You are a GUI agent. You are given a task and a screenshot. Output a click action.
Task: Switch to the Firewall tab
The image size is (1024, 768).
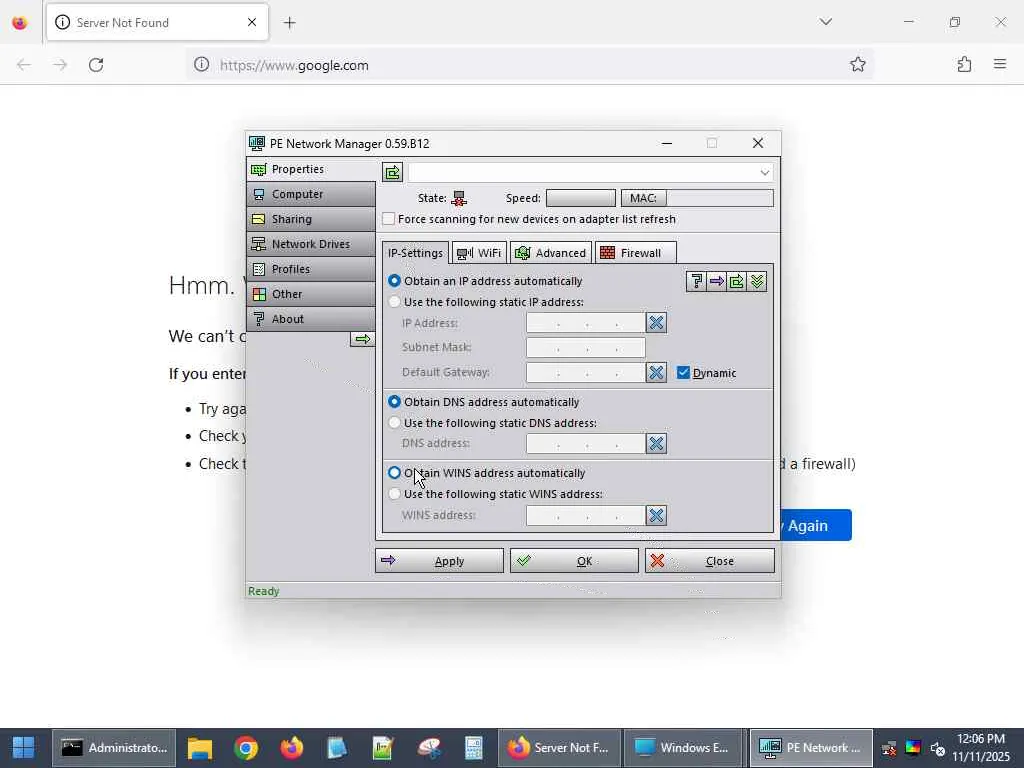point(635,253)
